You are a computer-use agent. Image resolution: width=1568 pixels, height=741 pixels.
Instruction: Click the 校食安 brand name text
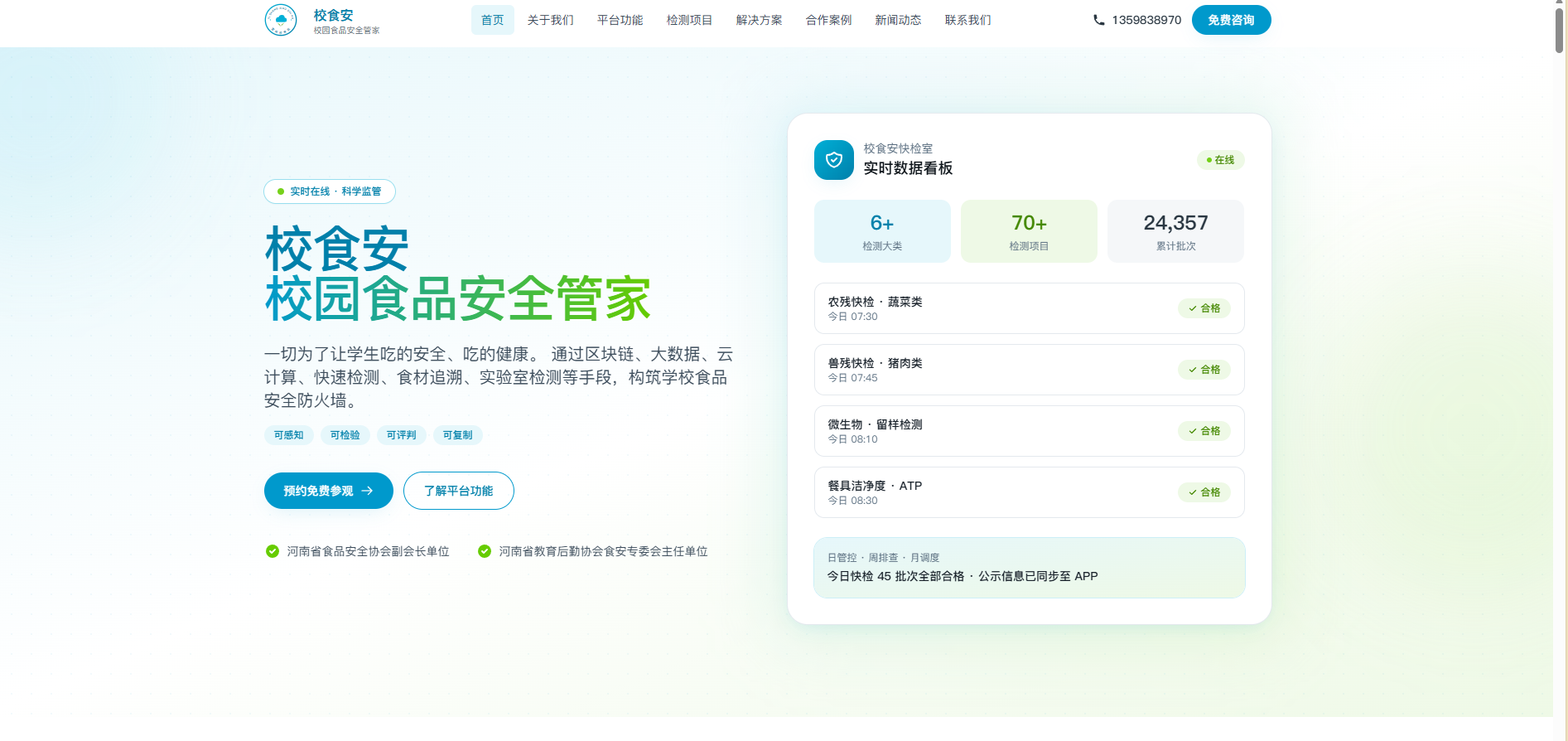tap(334, 15)
